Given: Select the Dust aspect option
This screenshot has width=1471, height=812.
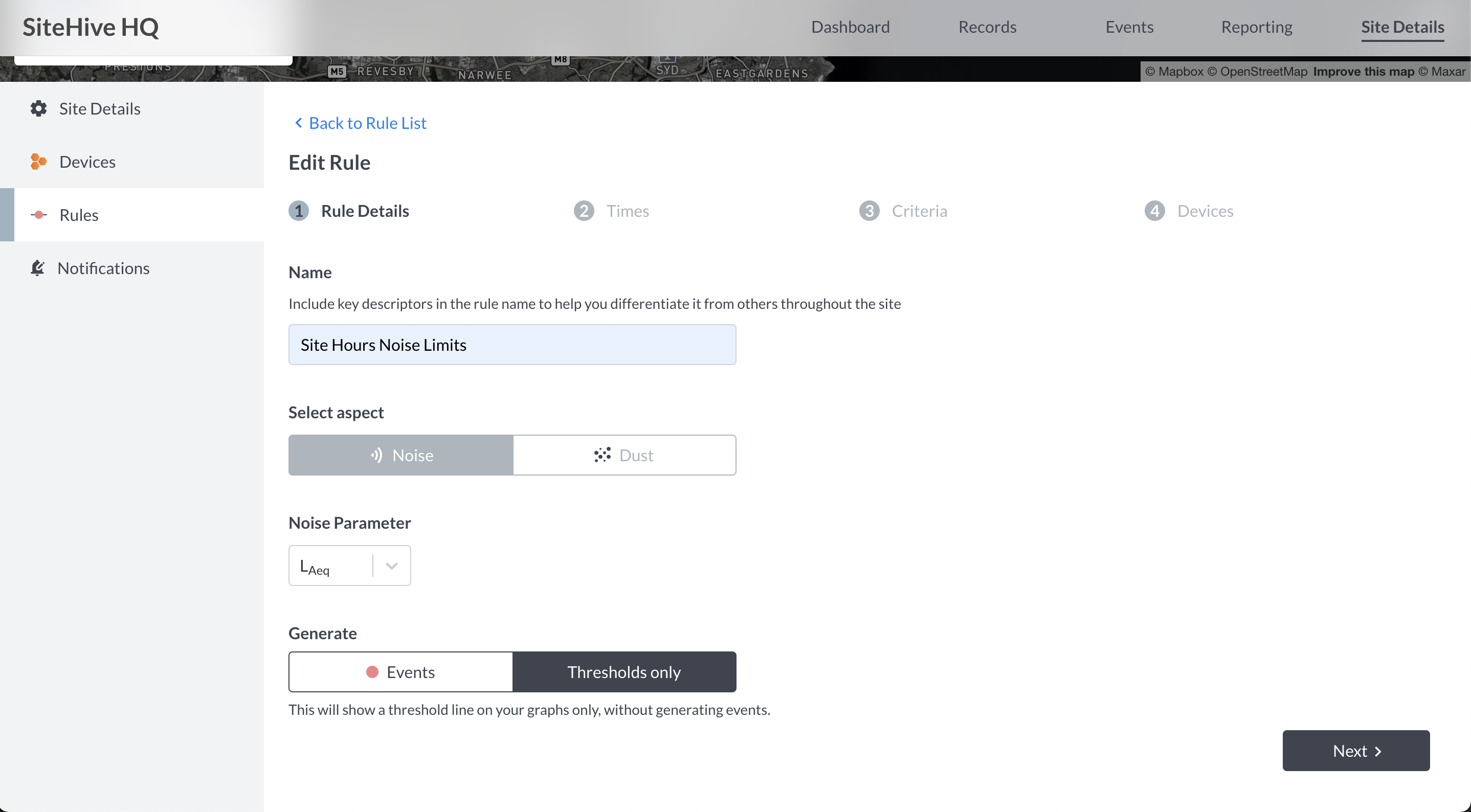Looking at the screenshot, I should click(624, 455).
